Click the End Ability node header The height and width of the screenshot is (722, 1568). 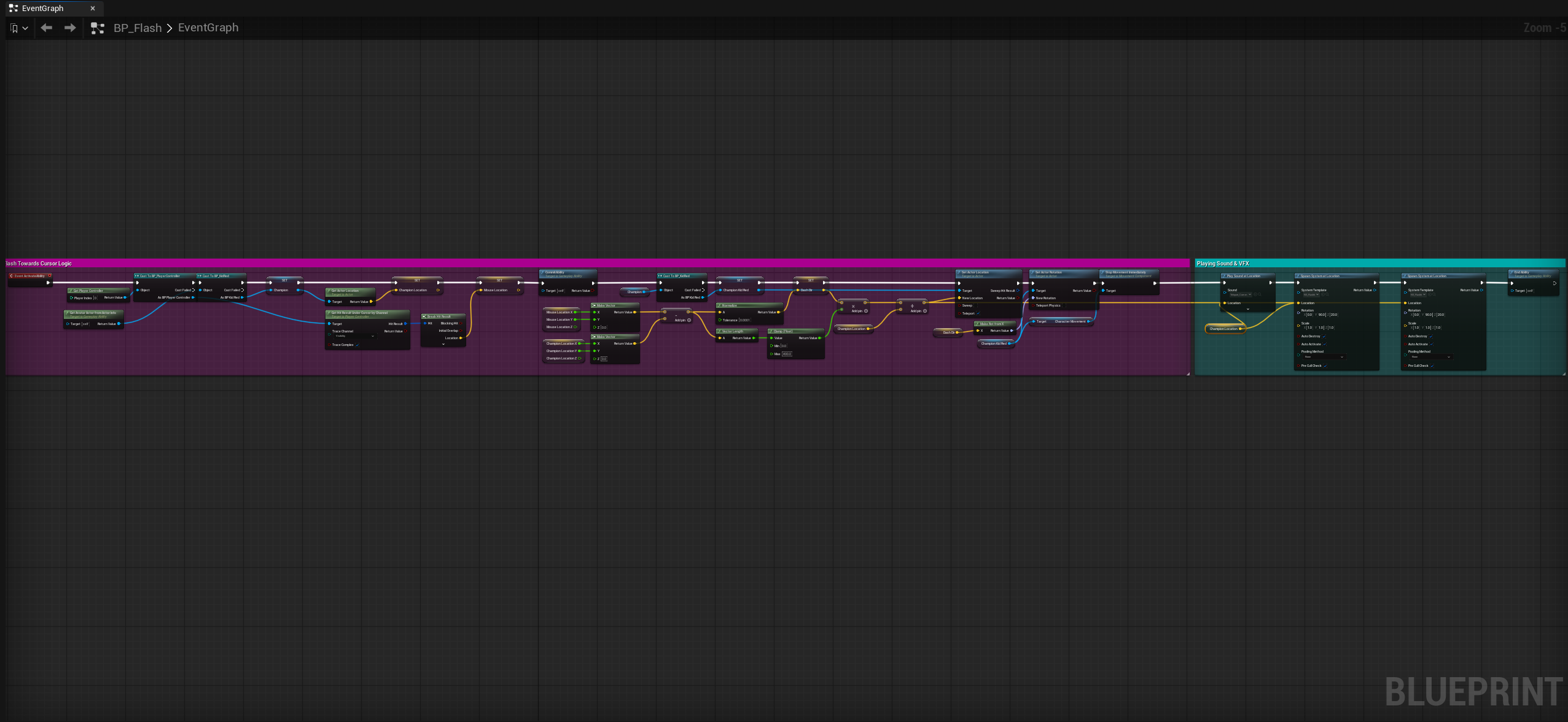click(x=1533, y=273)
